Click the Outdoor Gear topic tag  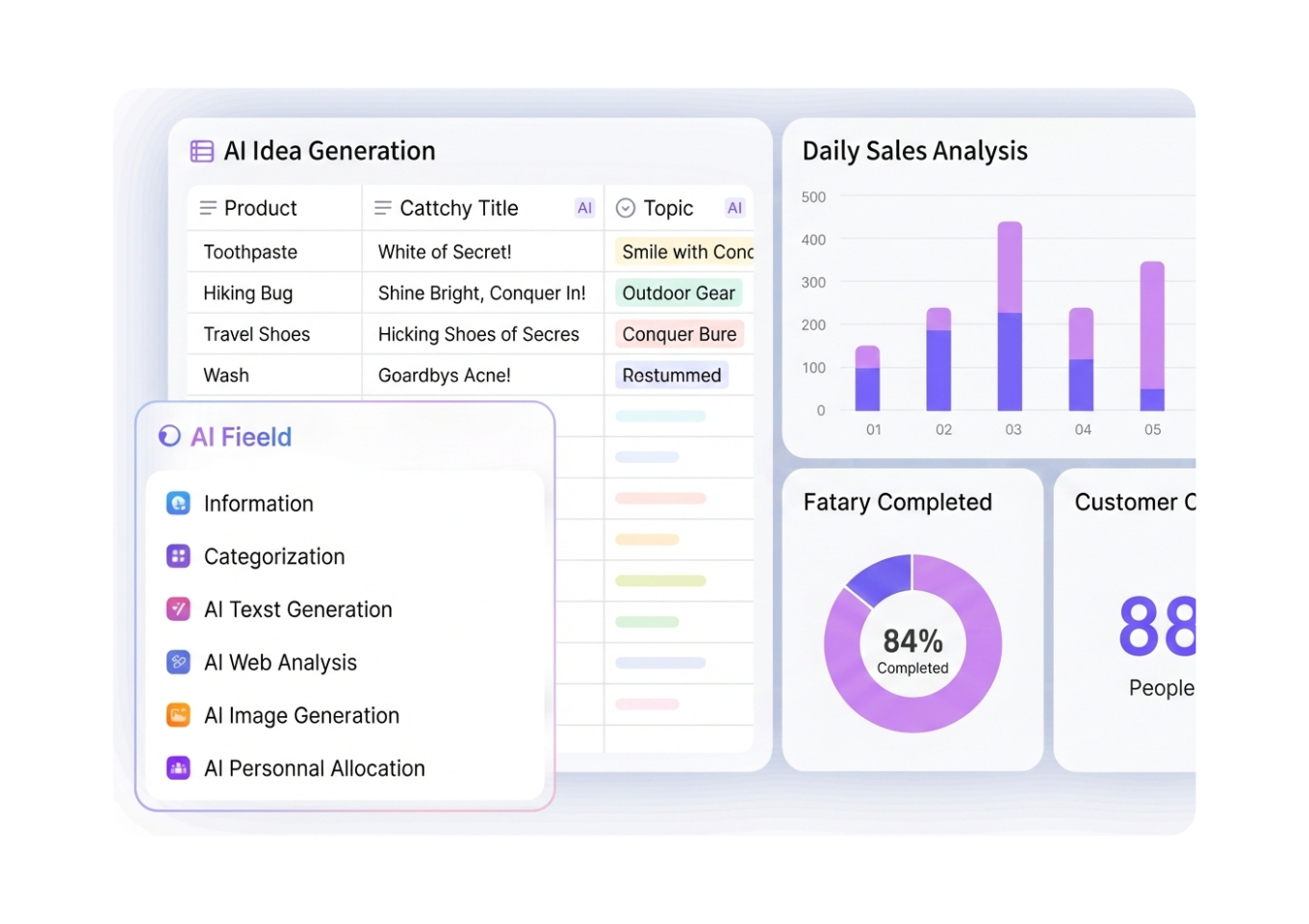pos(679,293)
